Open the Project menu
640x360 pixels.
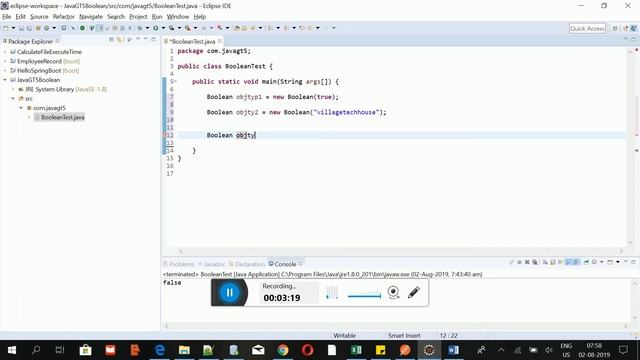pyautogui.click(x=138, y=17)
